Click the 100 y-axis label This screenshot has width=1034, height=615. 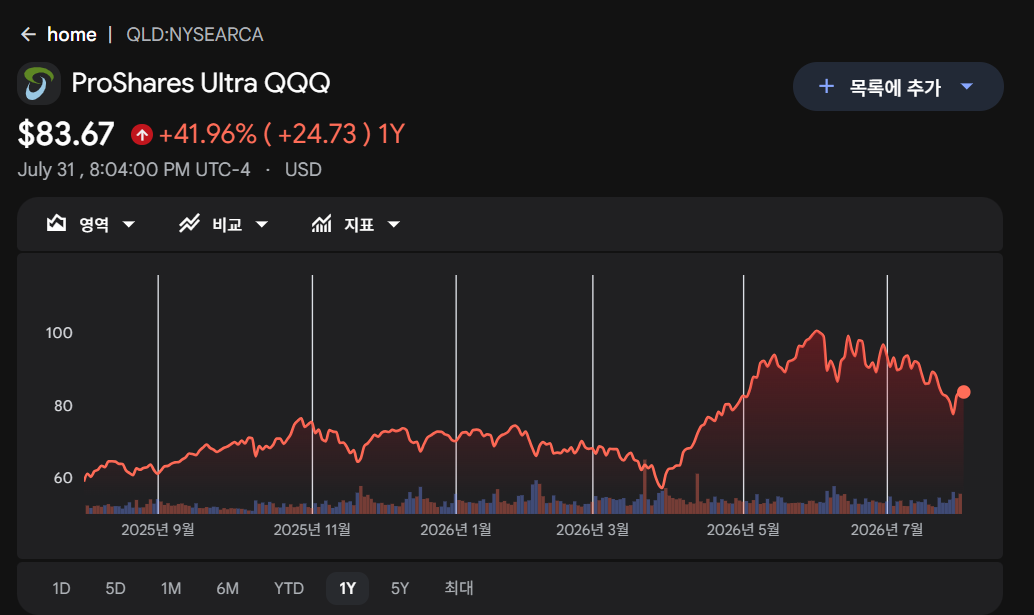coord(59,333)
